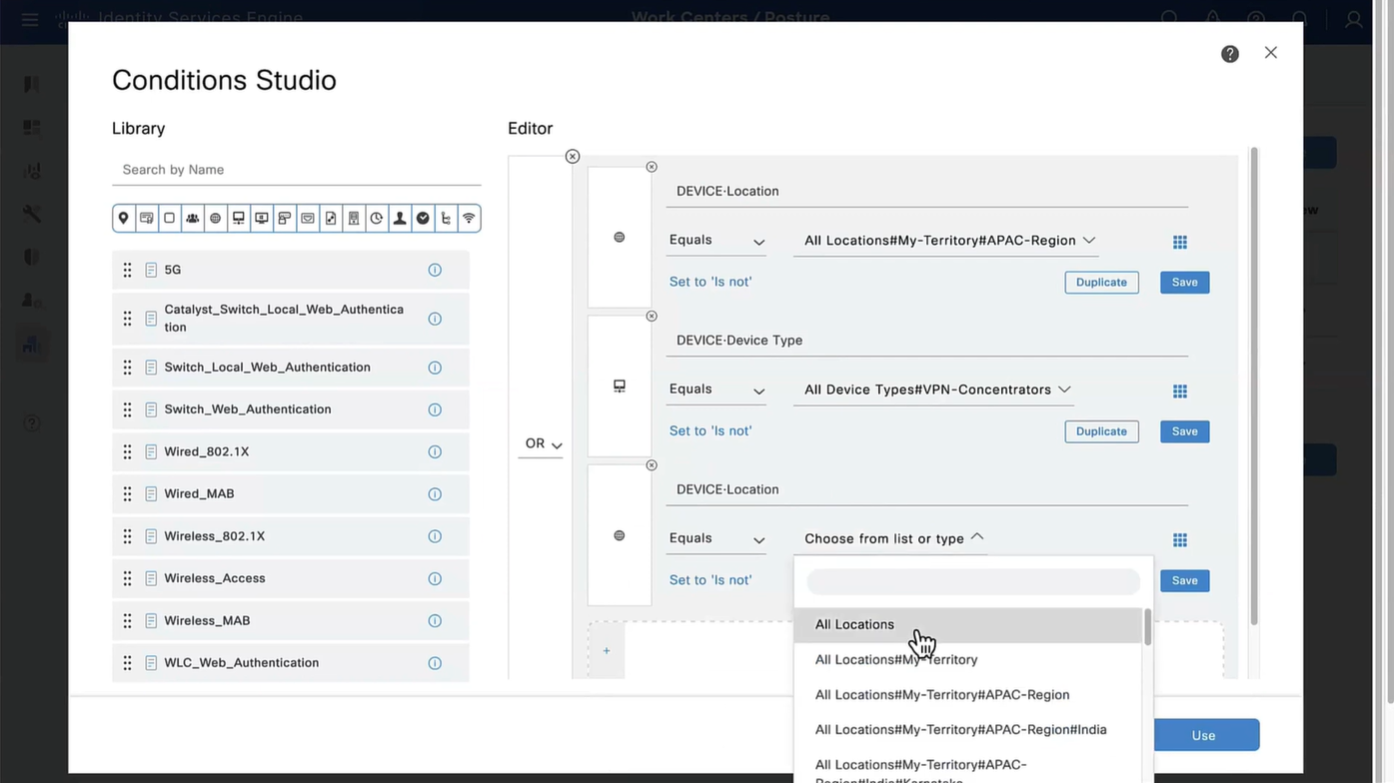
Task: Click the Use button
Action: [1203, 736]
